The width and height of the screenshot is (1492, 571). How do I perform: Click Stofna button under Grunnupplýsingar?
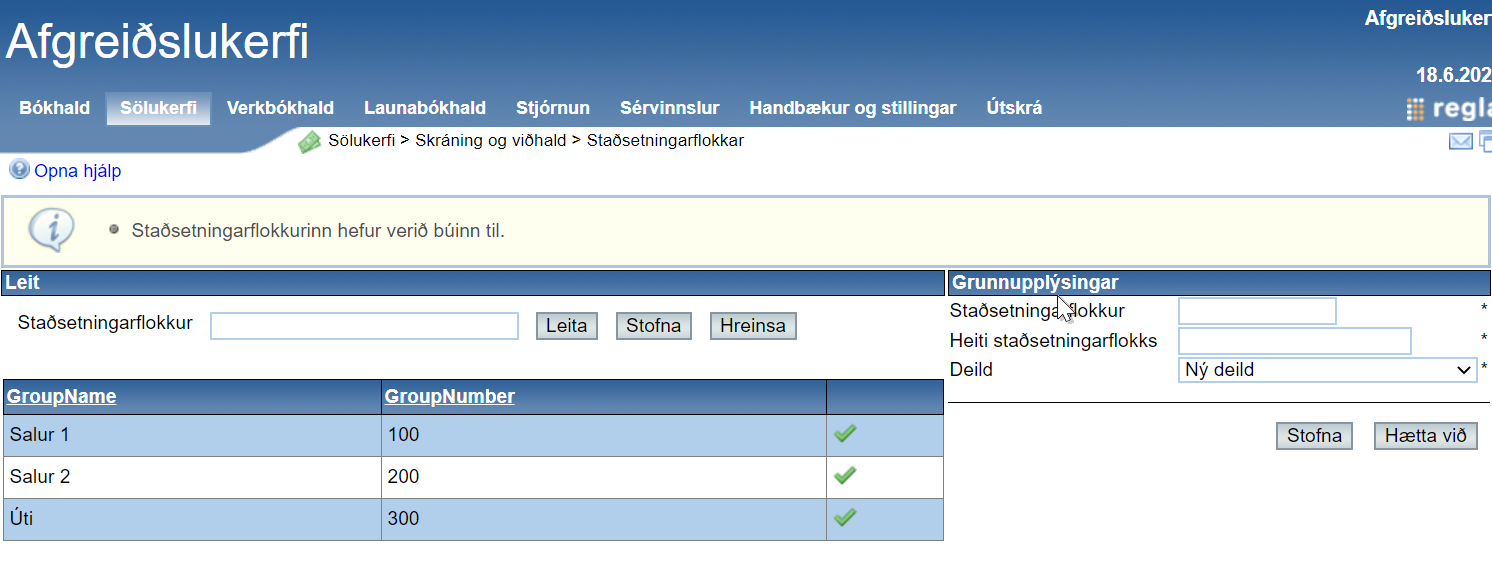[1314, 436]
